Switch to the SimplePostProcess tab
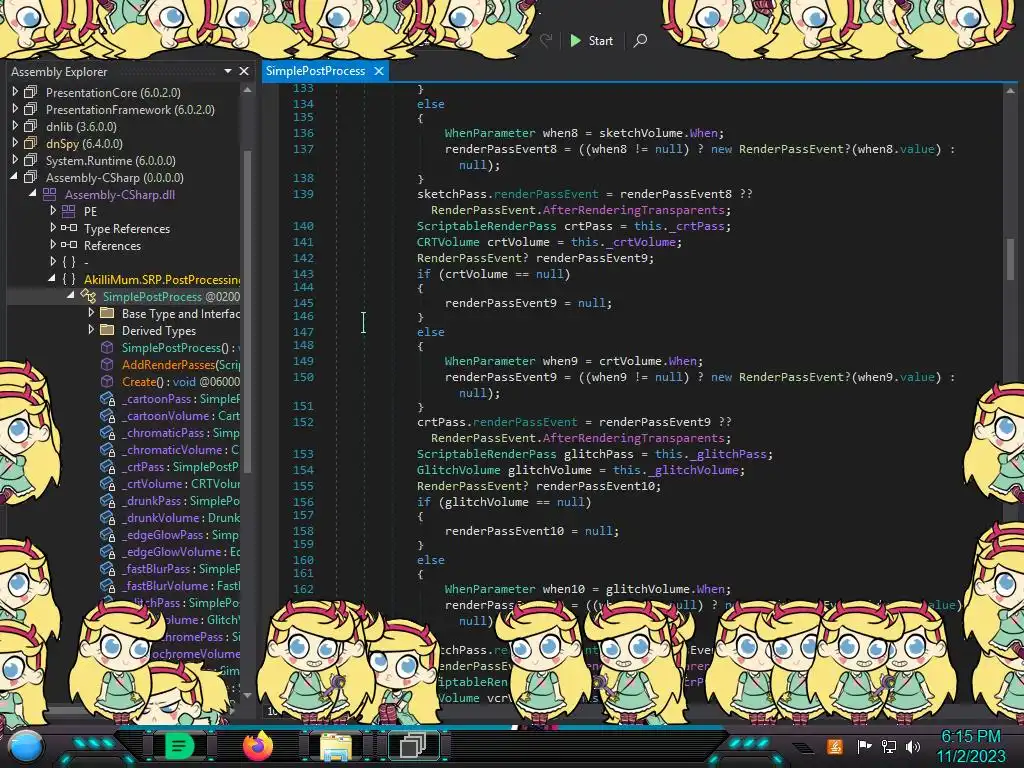This screenshot has width=1024, height=768. [315, 71]
